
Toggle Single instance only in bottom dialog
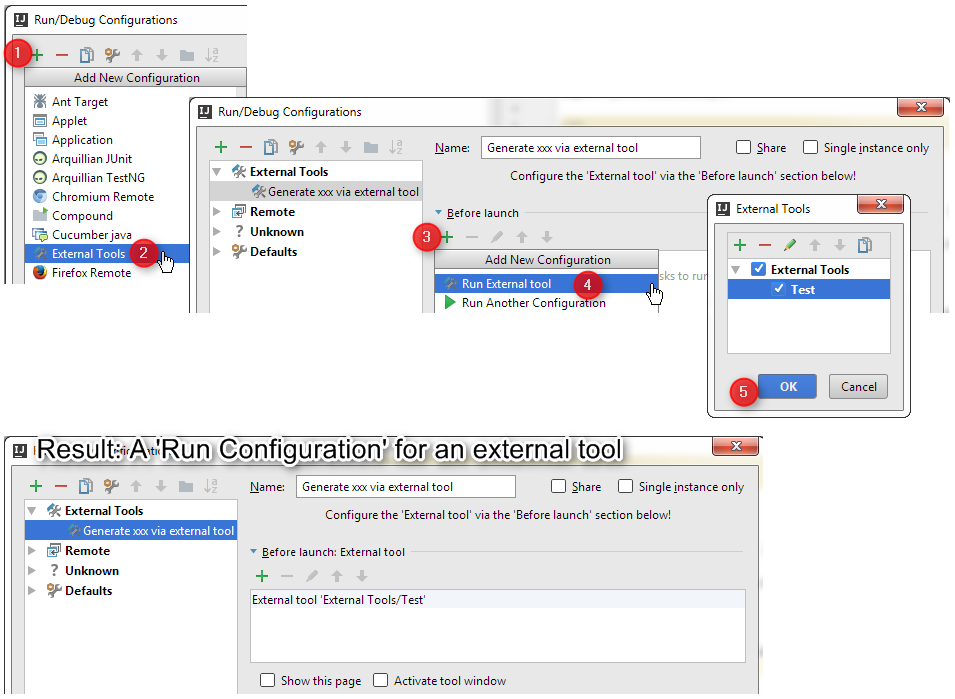[x=625, y=486]
